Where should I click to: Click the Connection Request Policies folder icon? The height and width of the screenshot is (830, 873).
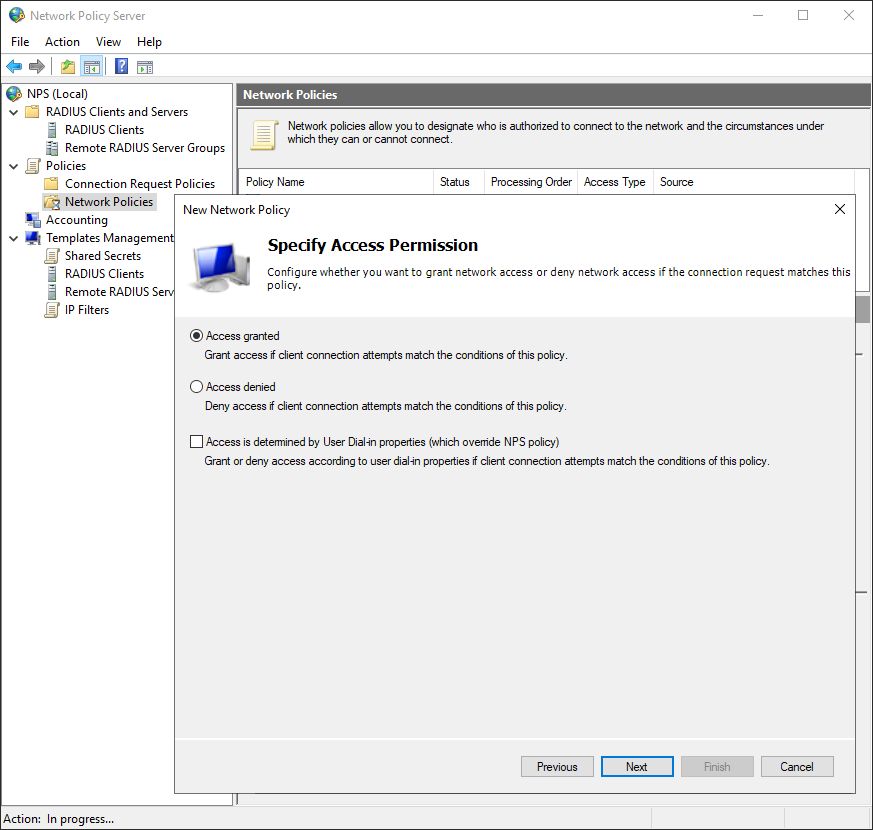point(51,184)
